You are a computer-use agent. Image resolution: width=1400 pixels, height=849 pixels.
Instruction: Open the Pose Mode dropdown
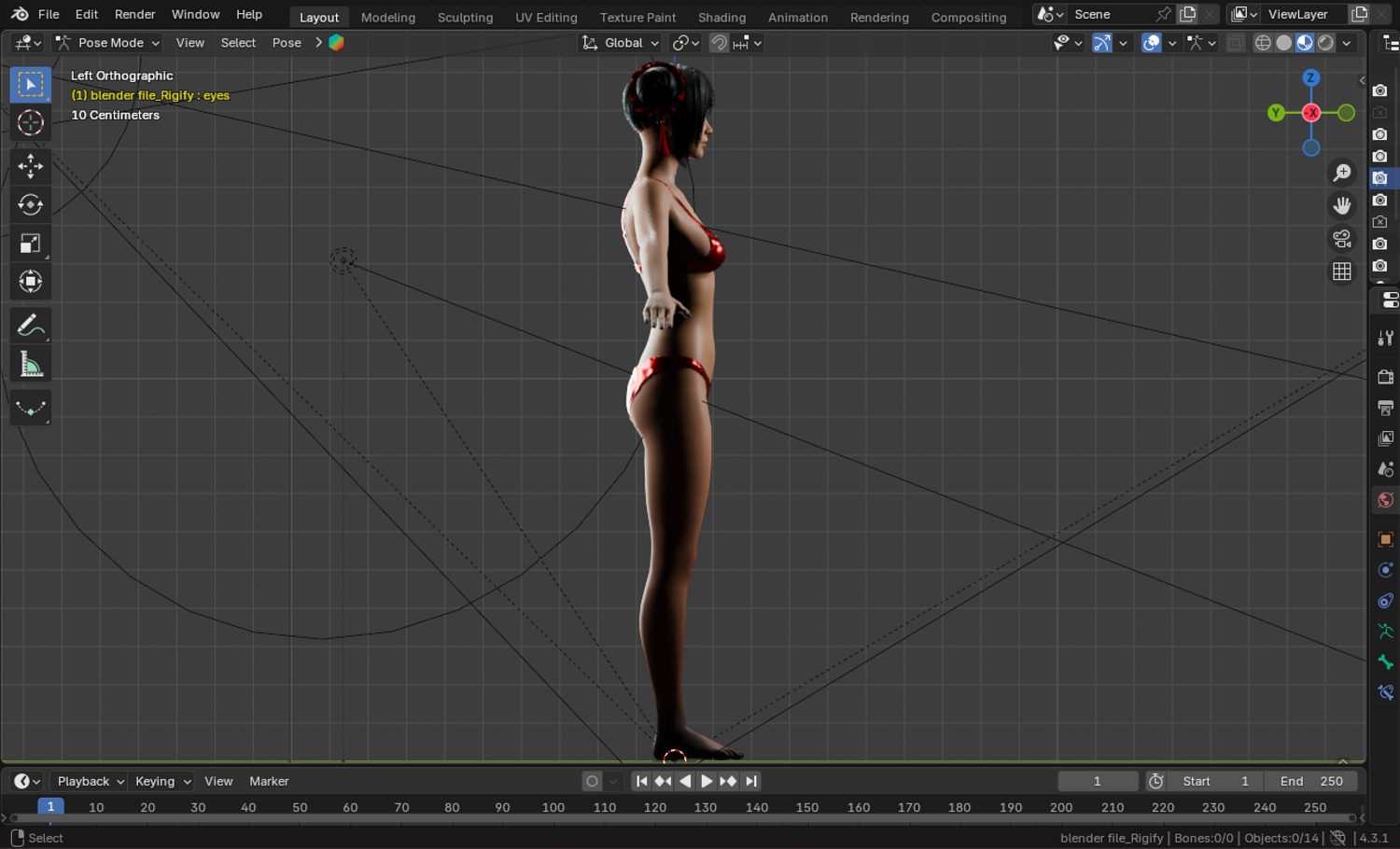(x=108, y=43)
